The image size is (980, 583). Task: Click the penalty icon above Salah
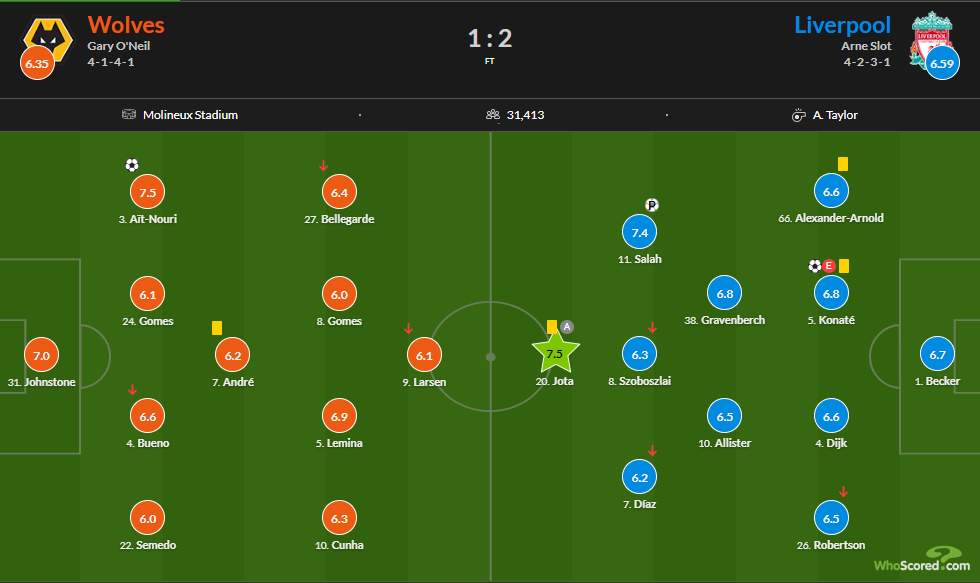pyautogui.click(x=651, y=205)
